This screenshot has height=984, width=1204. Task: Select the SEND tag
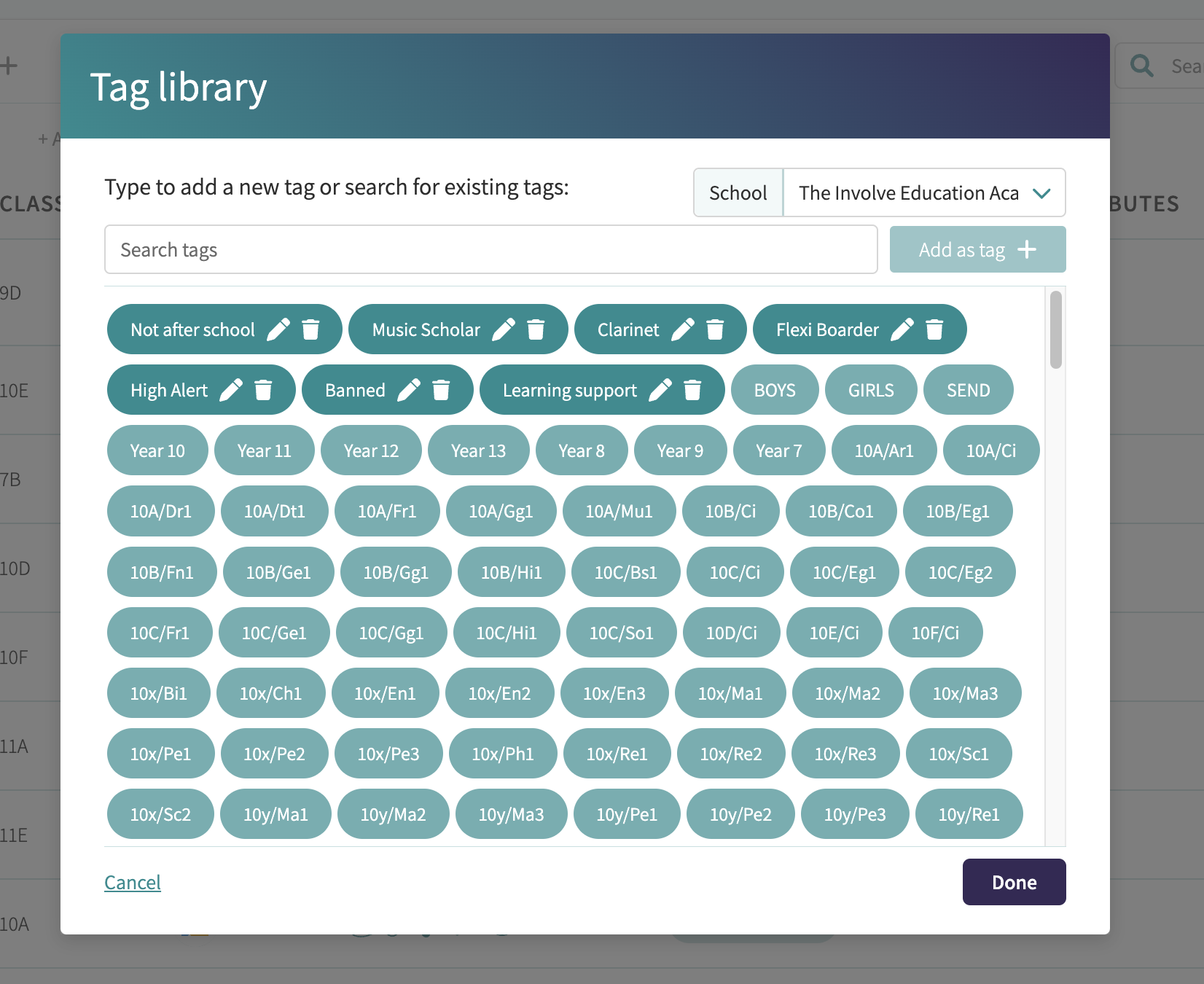(968, 390)
